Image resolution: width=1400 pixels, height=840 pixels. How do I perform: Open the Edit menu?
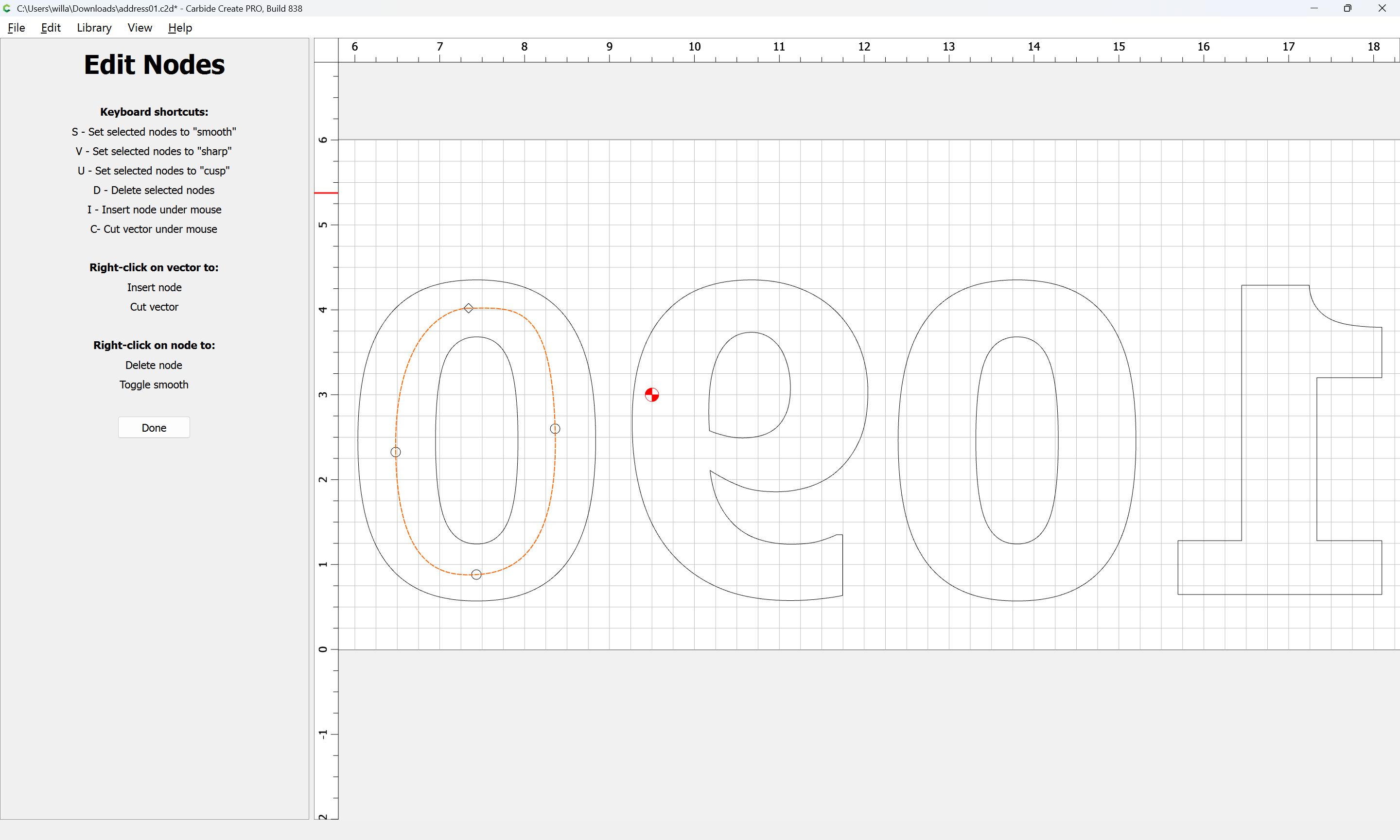[51, 28]
